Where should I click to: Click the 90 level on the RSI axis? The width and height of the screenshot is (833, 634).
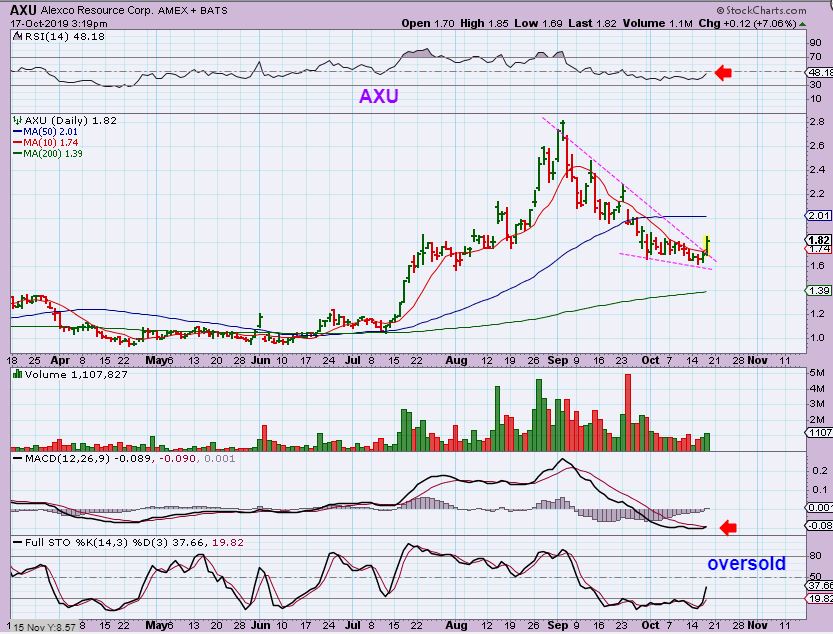815,43
